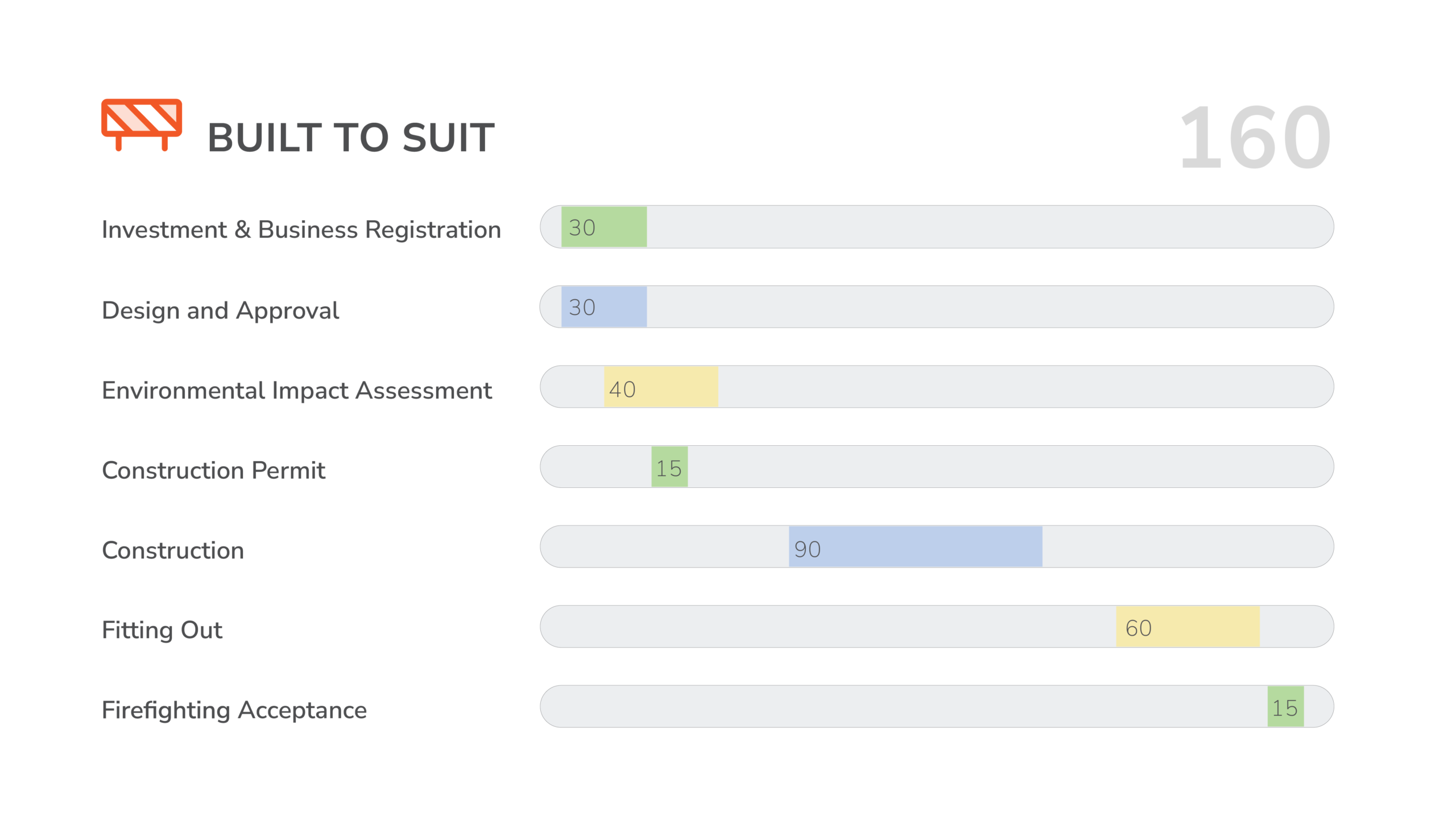The image size is (1456, 828).
Task: Click the number 90 in the Construction bar
Action: [807, 549]
